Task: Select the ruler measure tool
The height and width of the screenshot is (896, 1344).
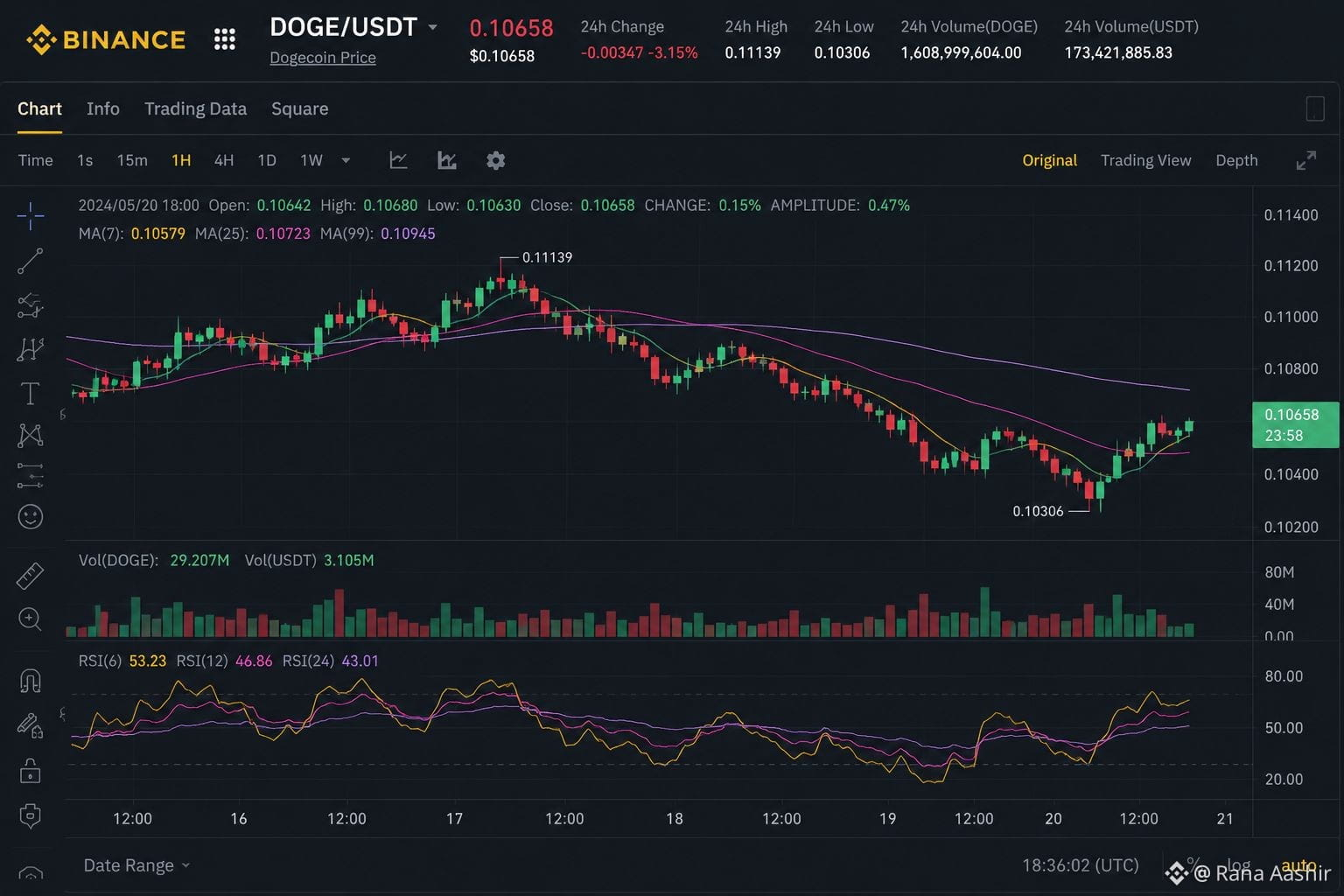Action: click(x=31, y=576)
